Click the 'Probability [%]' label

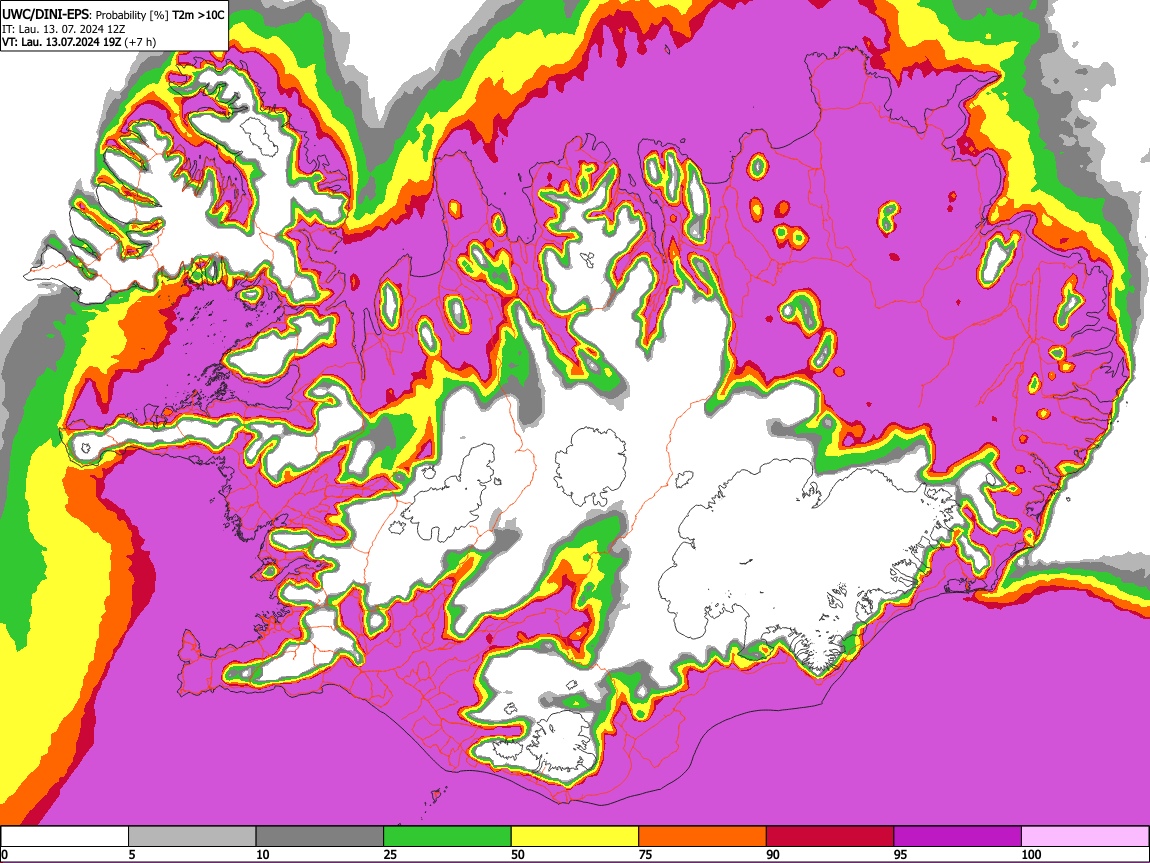(x=133, y=15)
